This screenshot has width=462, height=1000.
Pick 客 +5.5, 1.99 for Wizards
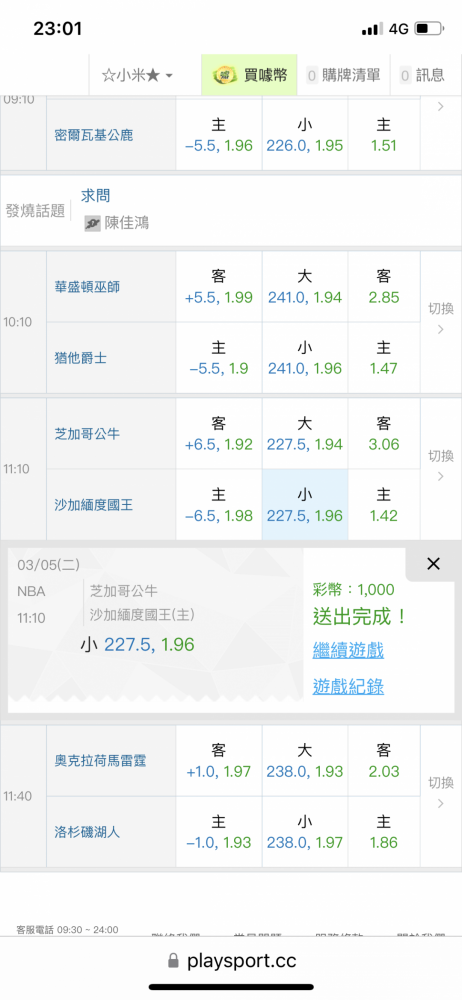click(219, 286)
